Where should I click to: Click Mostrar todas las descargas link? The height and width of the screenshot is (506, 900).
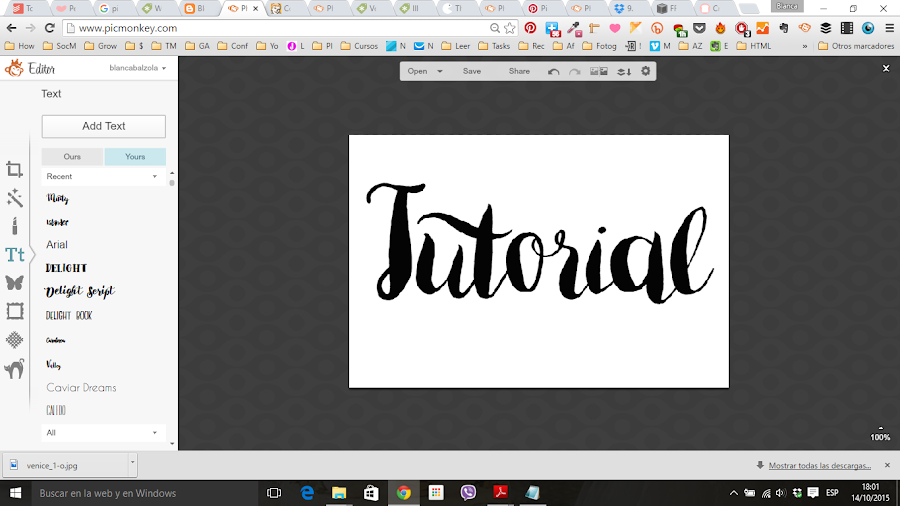click(820, 465)
